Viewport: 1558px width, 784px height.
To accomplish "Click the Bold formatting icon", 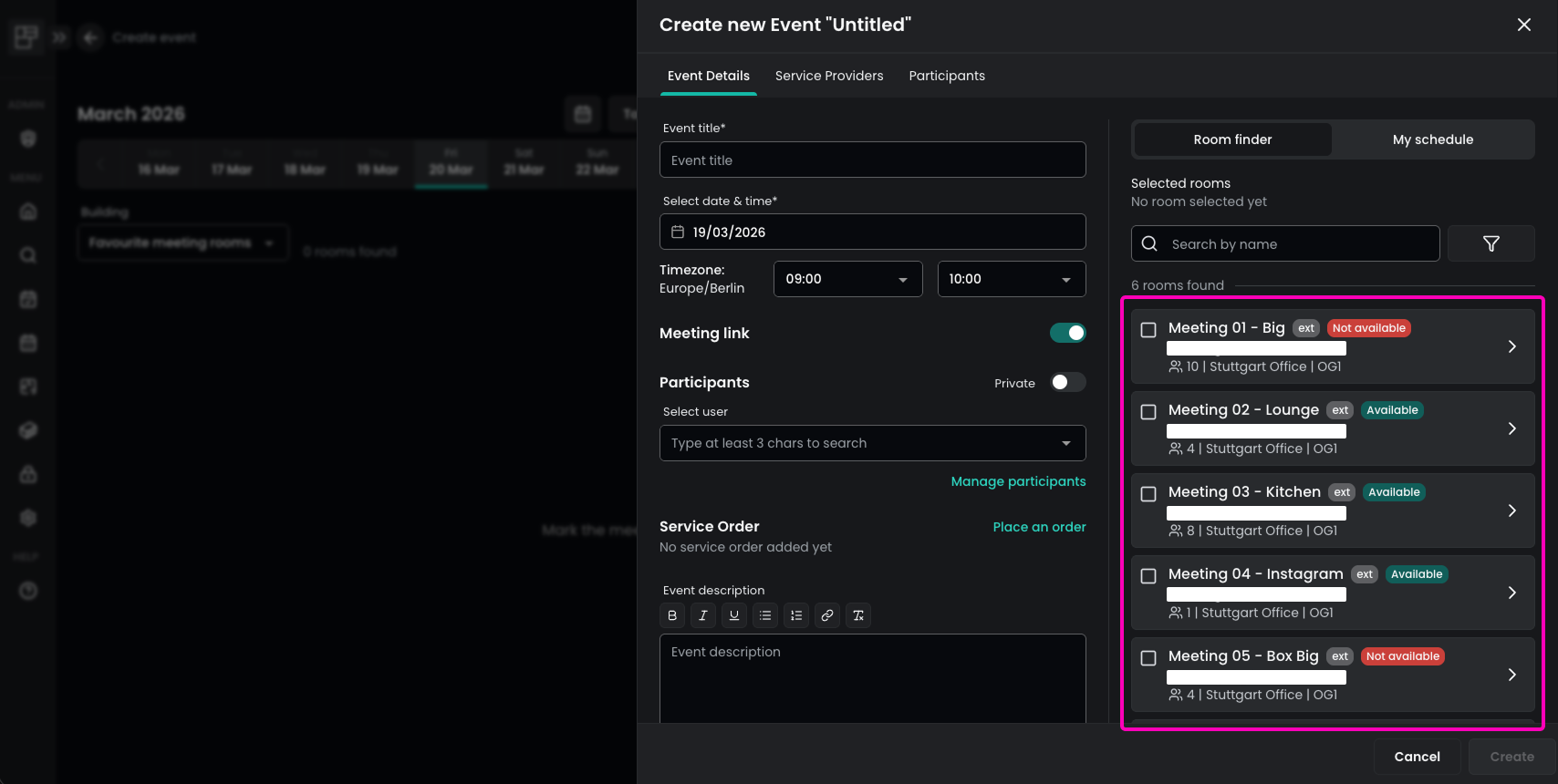I will point(672,615).
